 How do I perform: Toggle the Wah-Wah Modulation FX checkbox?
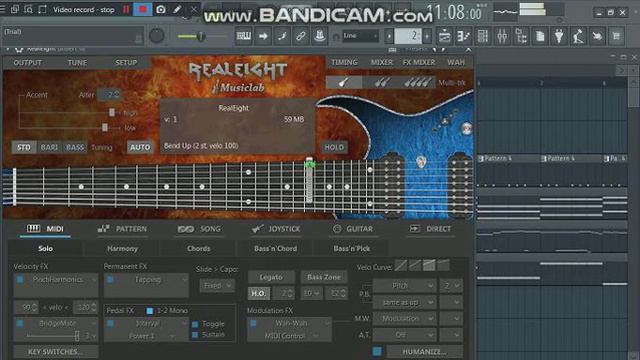point(253,323)
